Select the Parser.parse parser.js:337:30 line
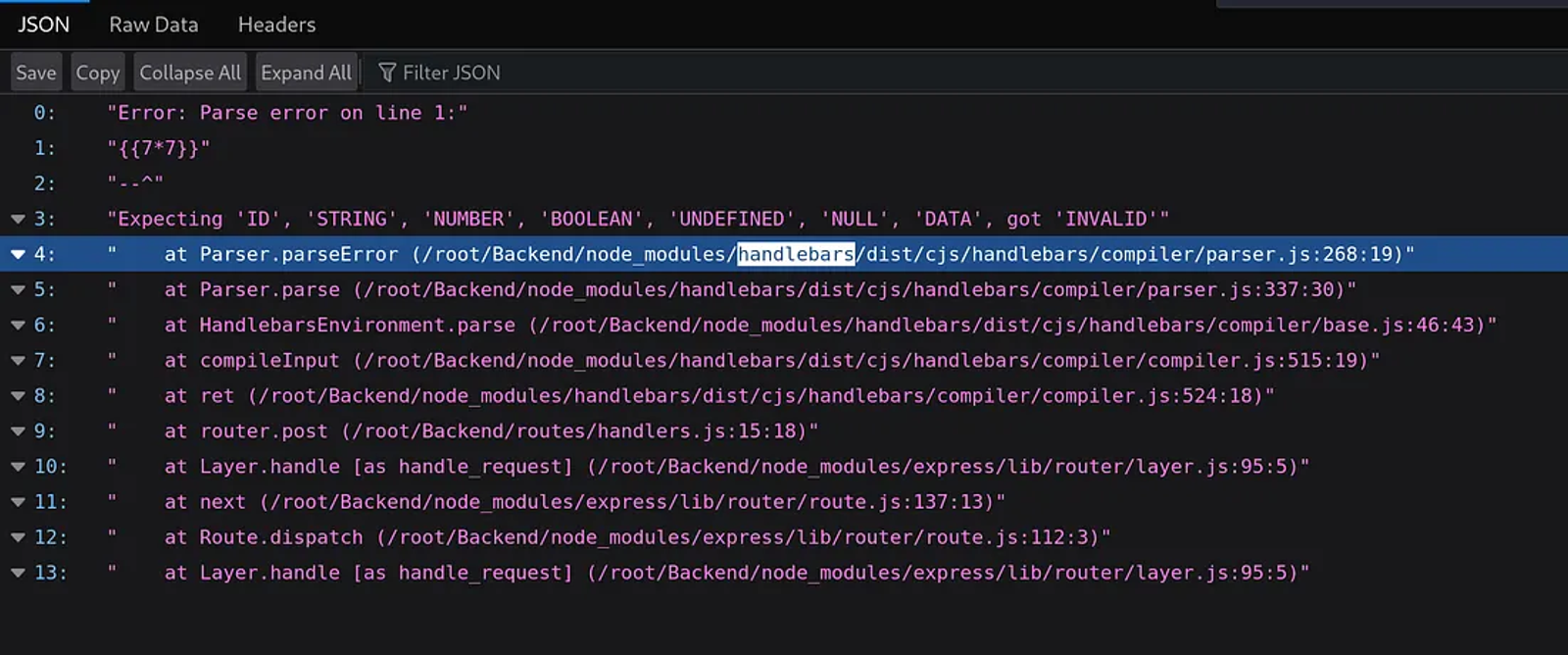This screenshot has width=1568, height=655. coord(732,289)
